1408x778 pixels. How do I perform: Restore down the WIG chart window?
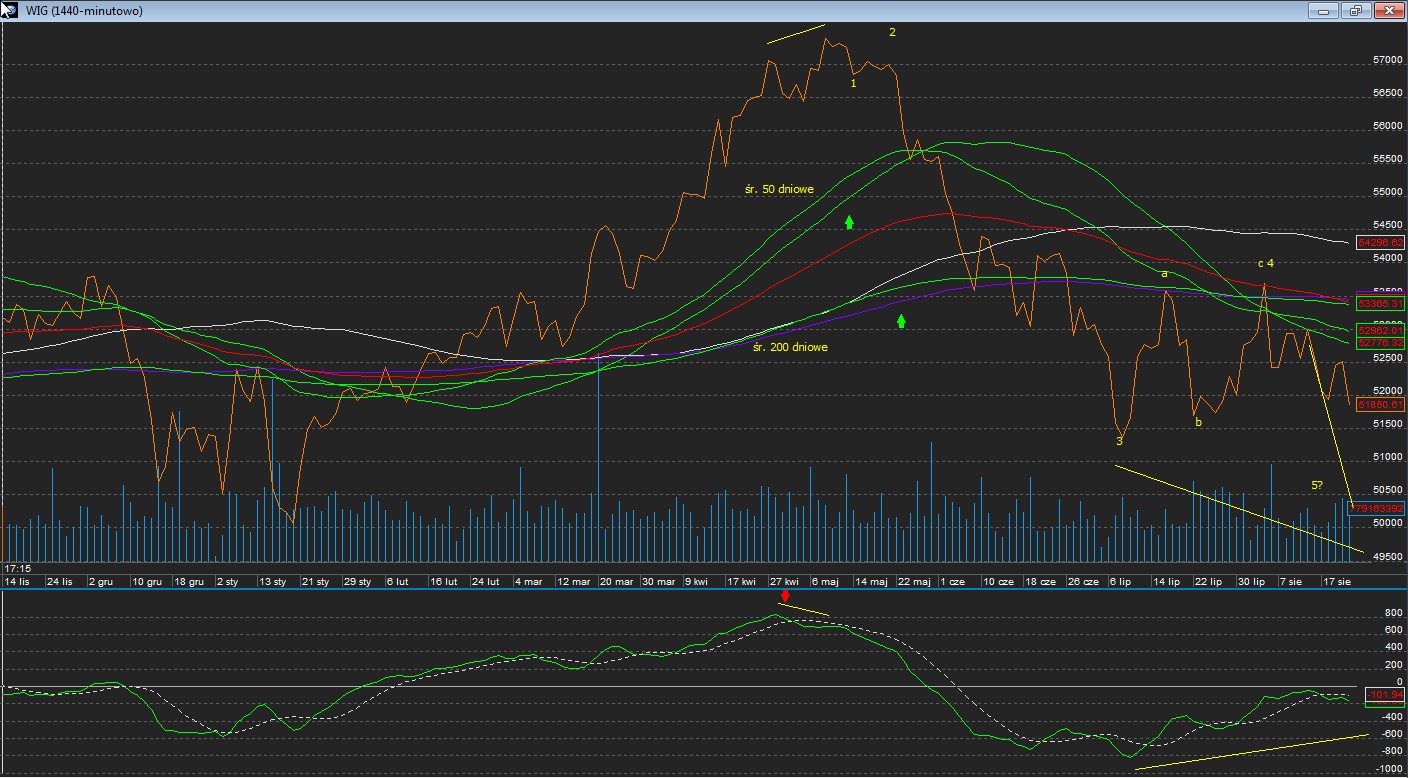[1356, 10]
